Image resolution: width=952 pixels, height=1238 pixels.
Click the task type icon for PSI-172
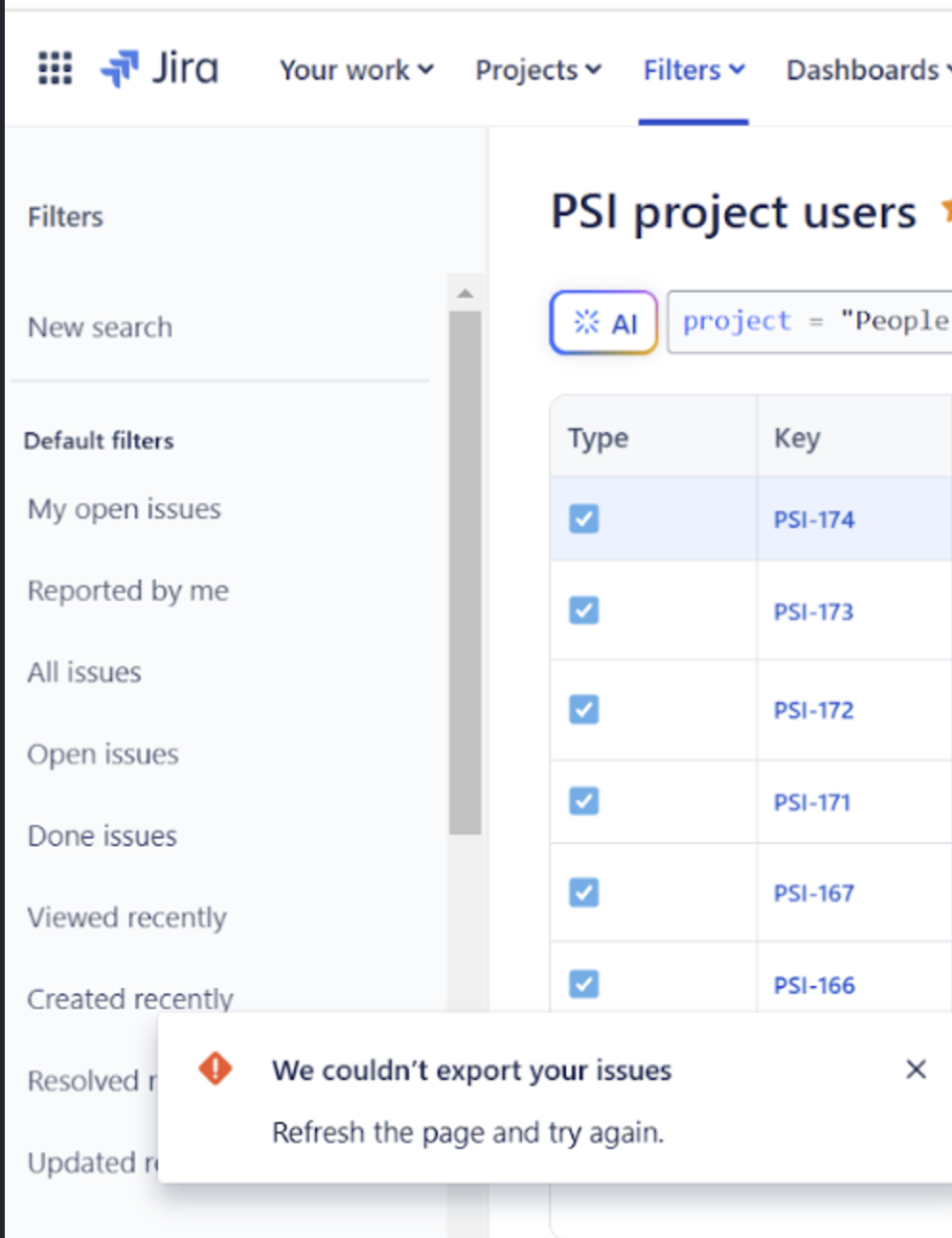584,710
